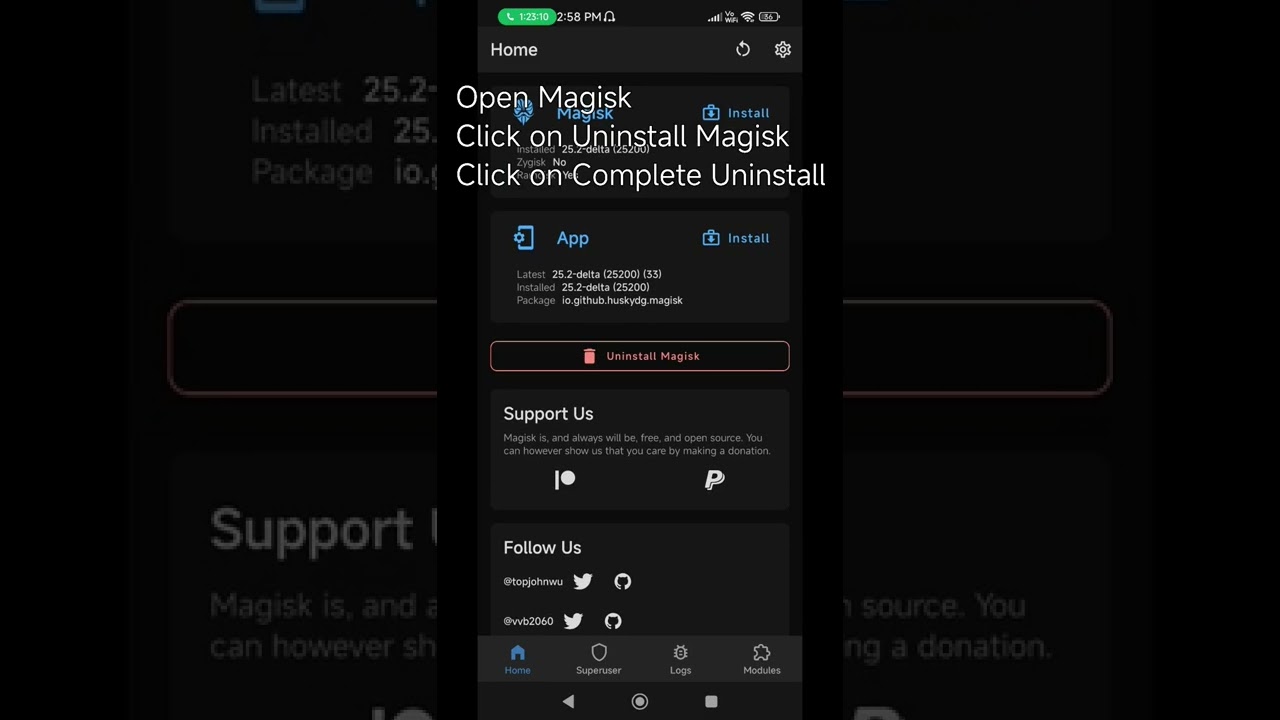The height and width of the screenshot is (720, 1280).
Task: Switch to the Superuser tab
Action: (x=599, y=660)
